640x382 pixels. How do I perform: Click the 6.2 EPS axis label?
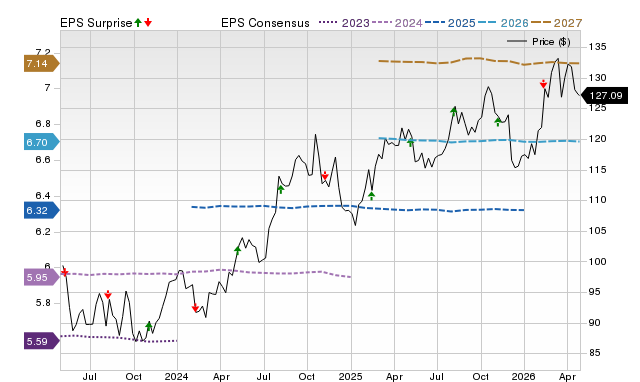coord(43,231)
